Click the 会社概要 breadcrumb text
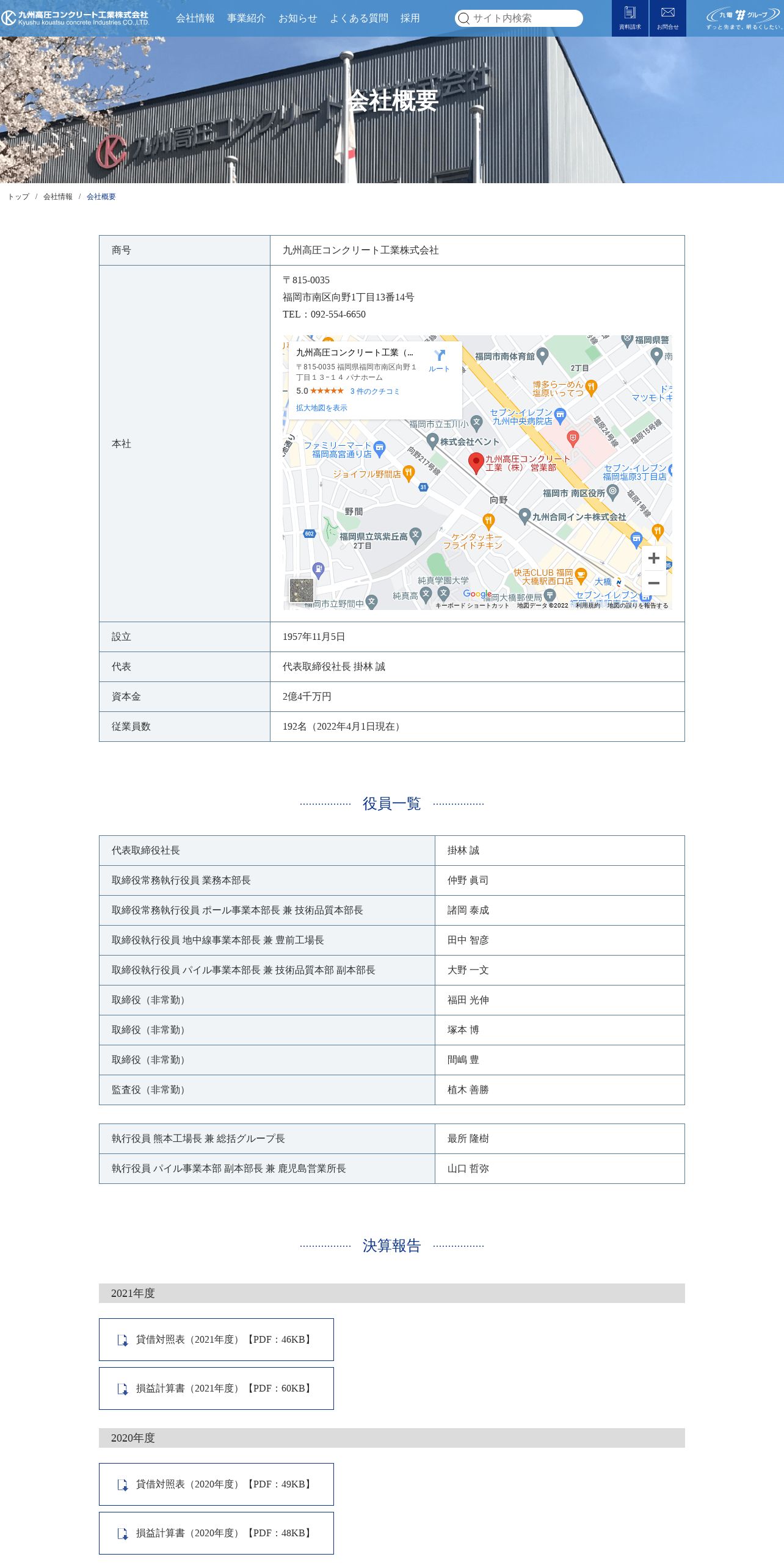 tap(101, 197)
